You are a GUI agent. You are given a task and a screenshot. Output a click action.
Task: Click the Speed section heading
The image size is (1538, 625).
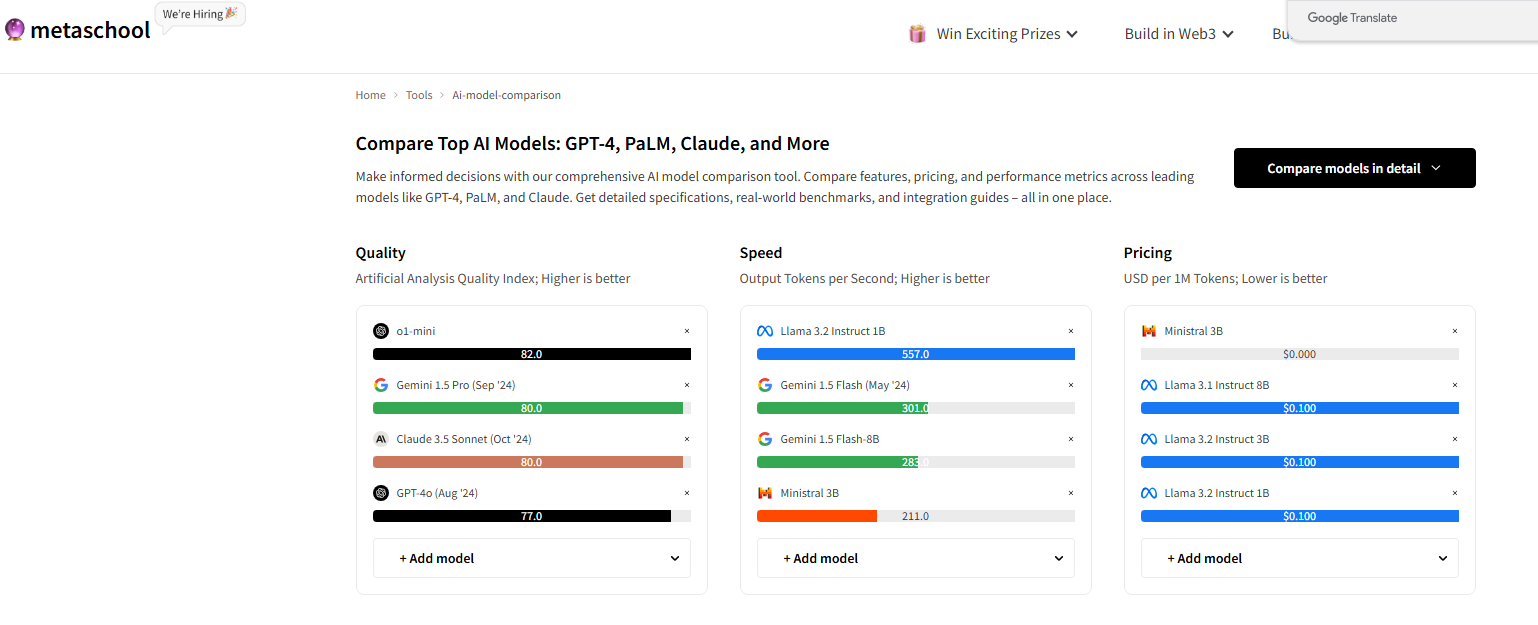[x=761, y=253]
